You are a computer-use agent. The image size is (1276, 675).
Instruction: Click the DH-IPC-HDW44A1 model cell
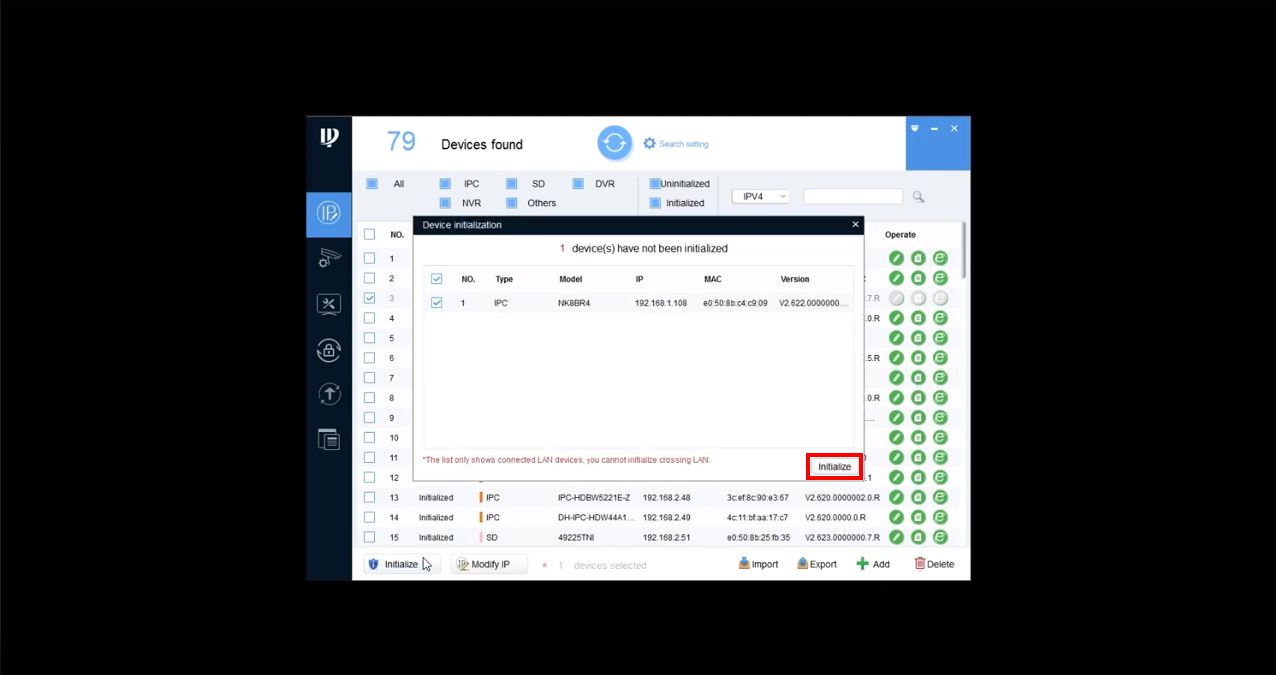click(595, 517)
